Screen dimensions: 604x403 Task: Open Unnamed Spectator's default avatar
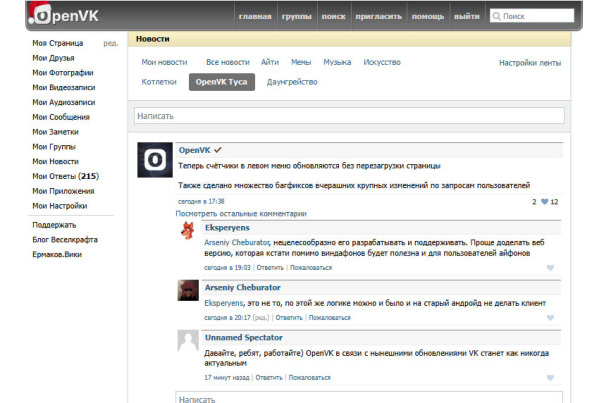(x=188, y=340)
